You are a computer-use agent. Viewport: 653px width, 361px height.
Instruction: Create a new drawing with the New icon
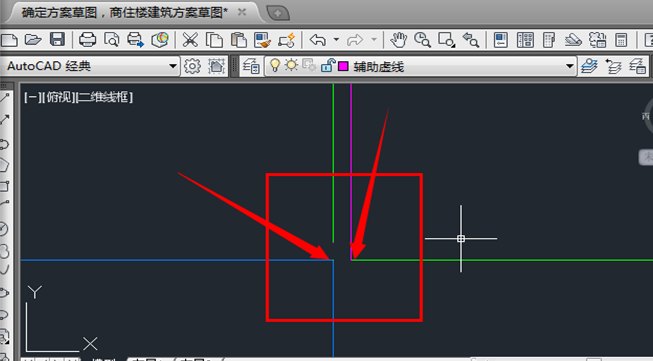click(x=8, y=40)
